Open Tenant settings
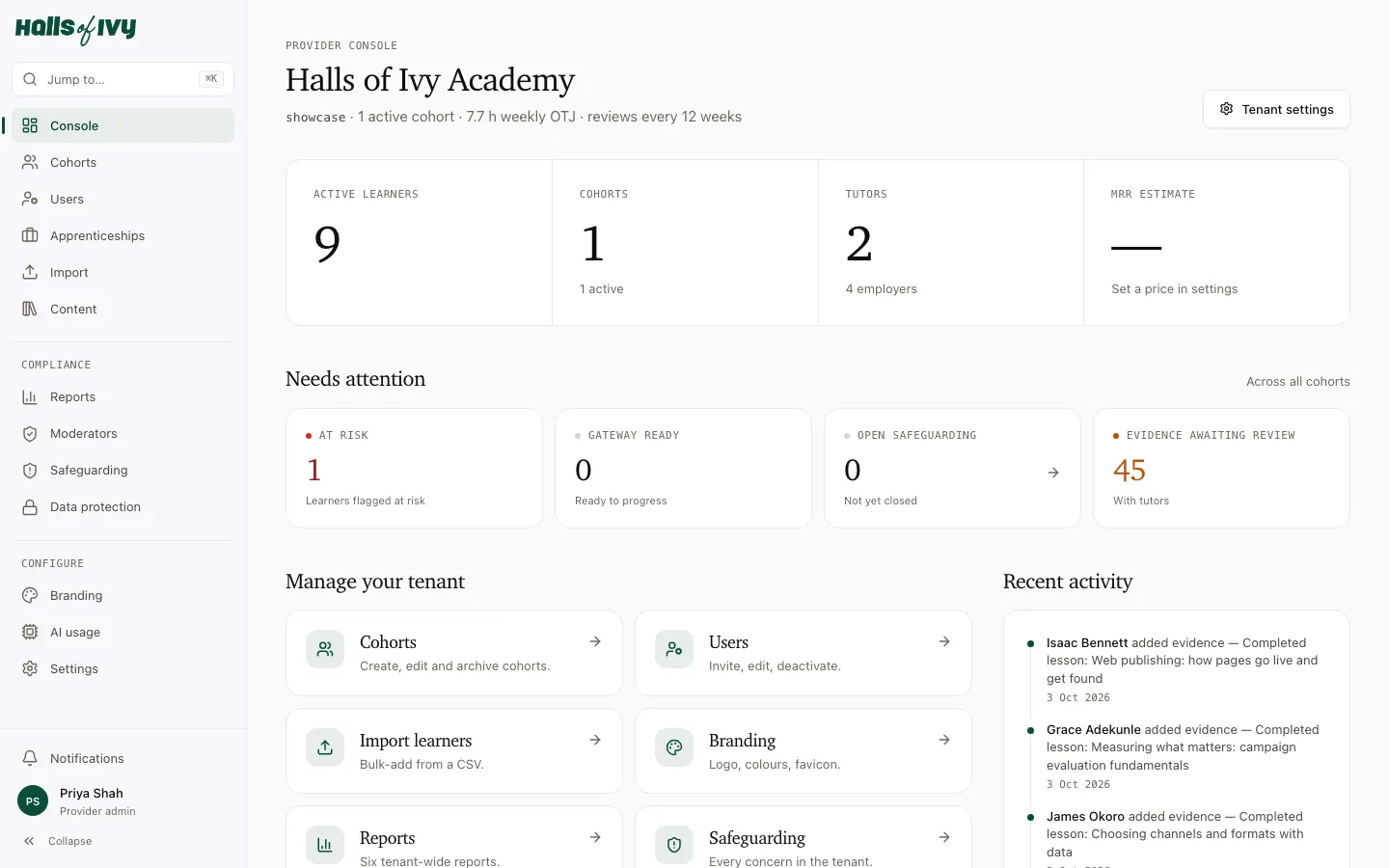1389x868 pixels. tap(1276, 109)
